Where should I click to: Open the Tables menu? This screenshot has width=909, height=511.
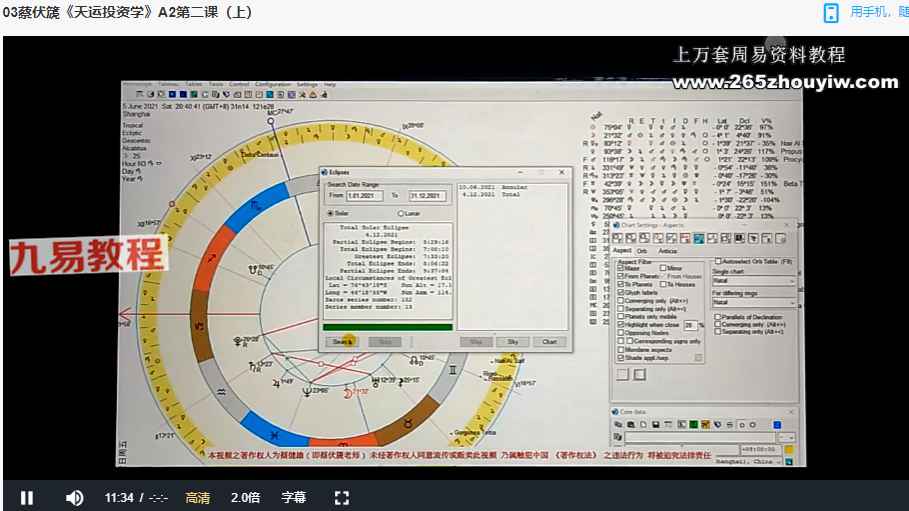[x=194, y=85]
